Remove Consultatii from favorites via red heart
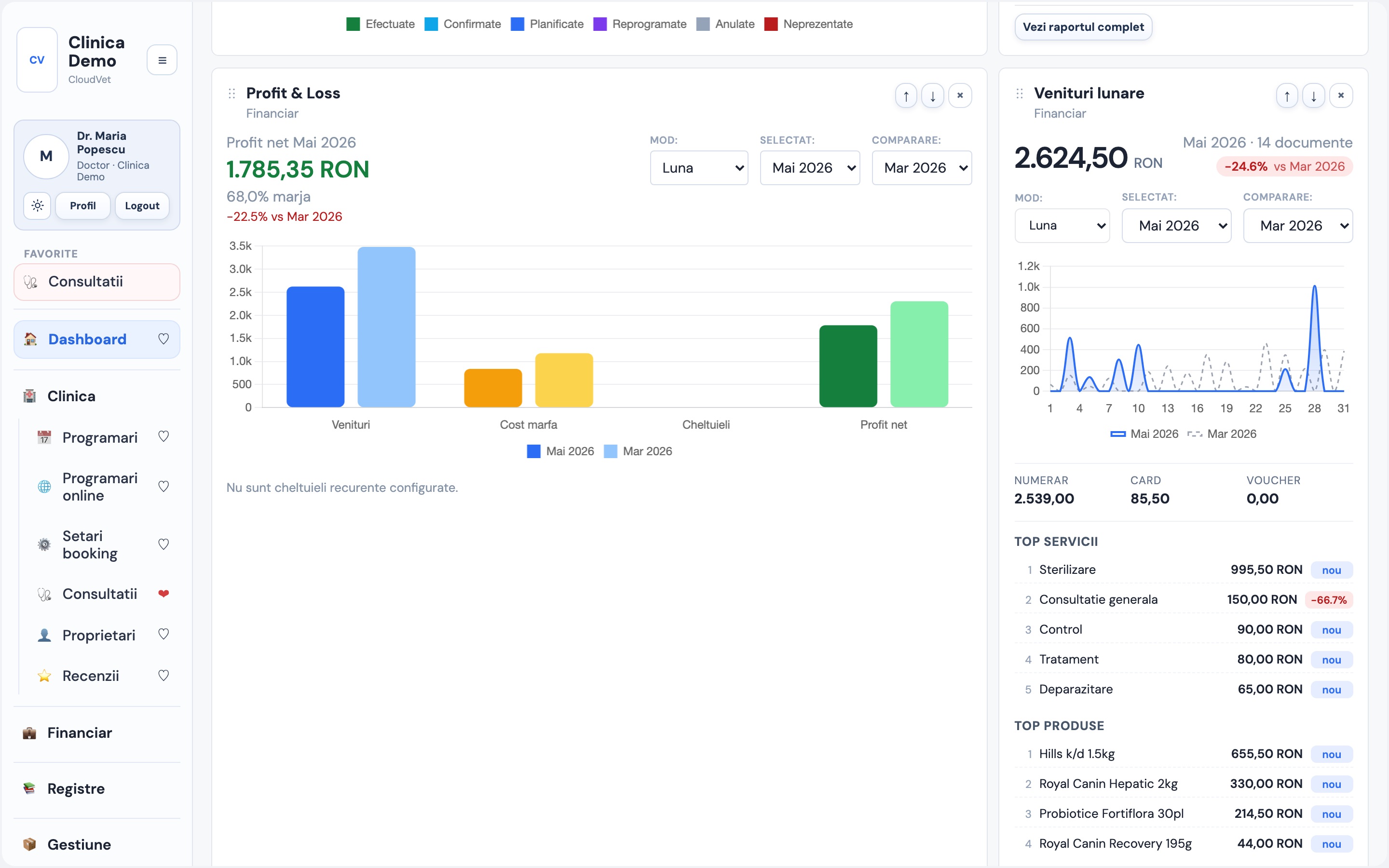Viewport: 1389px width, 868px height. (x=163, y=594)
